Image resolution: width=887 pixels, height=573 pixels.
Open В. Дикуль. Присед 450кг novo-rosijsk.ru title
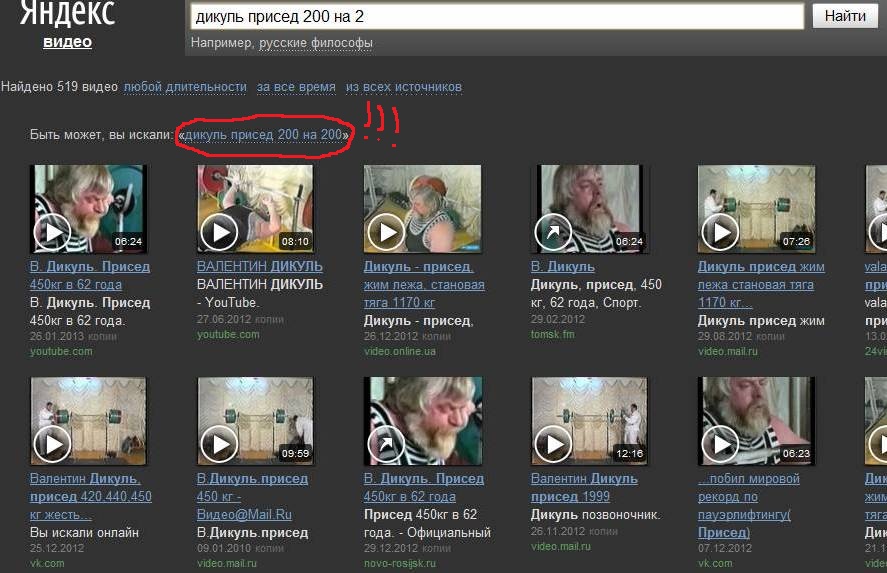pos(424,488)
